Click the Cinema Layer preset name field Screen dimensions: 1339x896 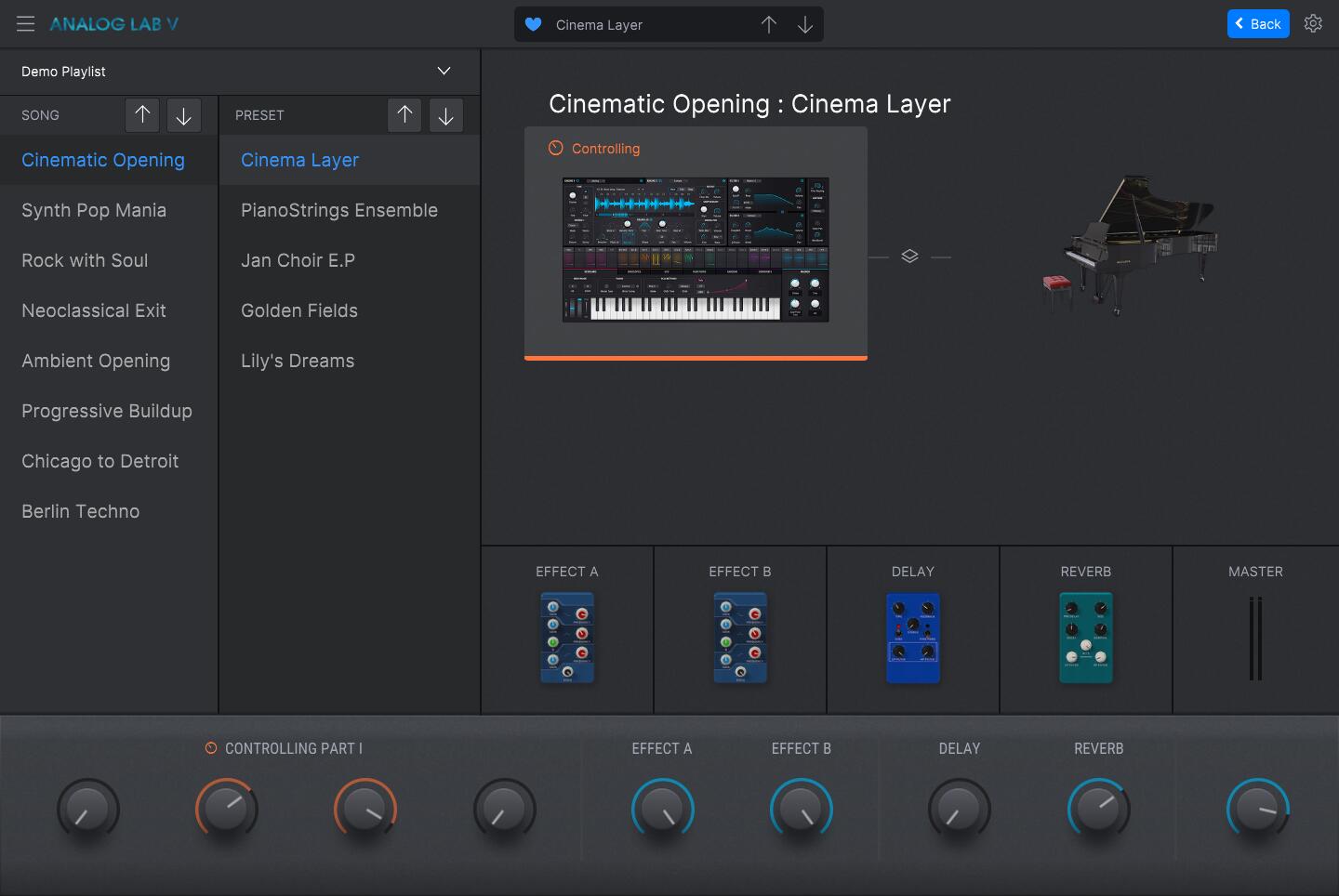click(x=599, y=25)
